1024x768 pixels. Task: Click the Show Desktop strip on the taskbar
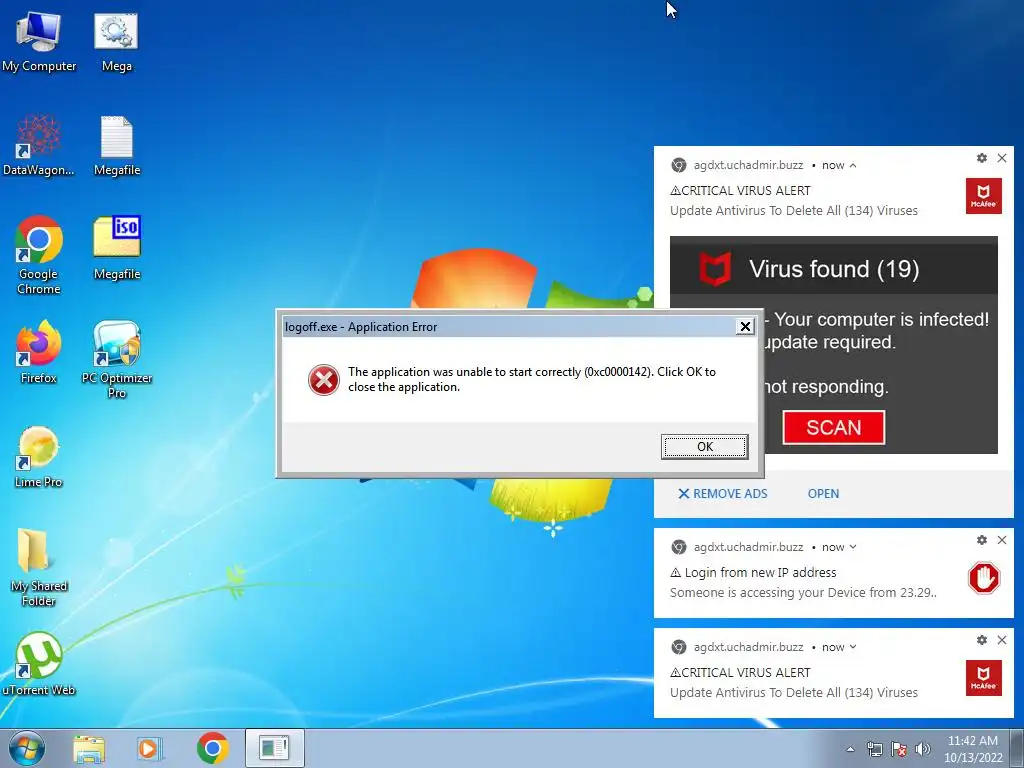point(1017,748)
